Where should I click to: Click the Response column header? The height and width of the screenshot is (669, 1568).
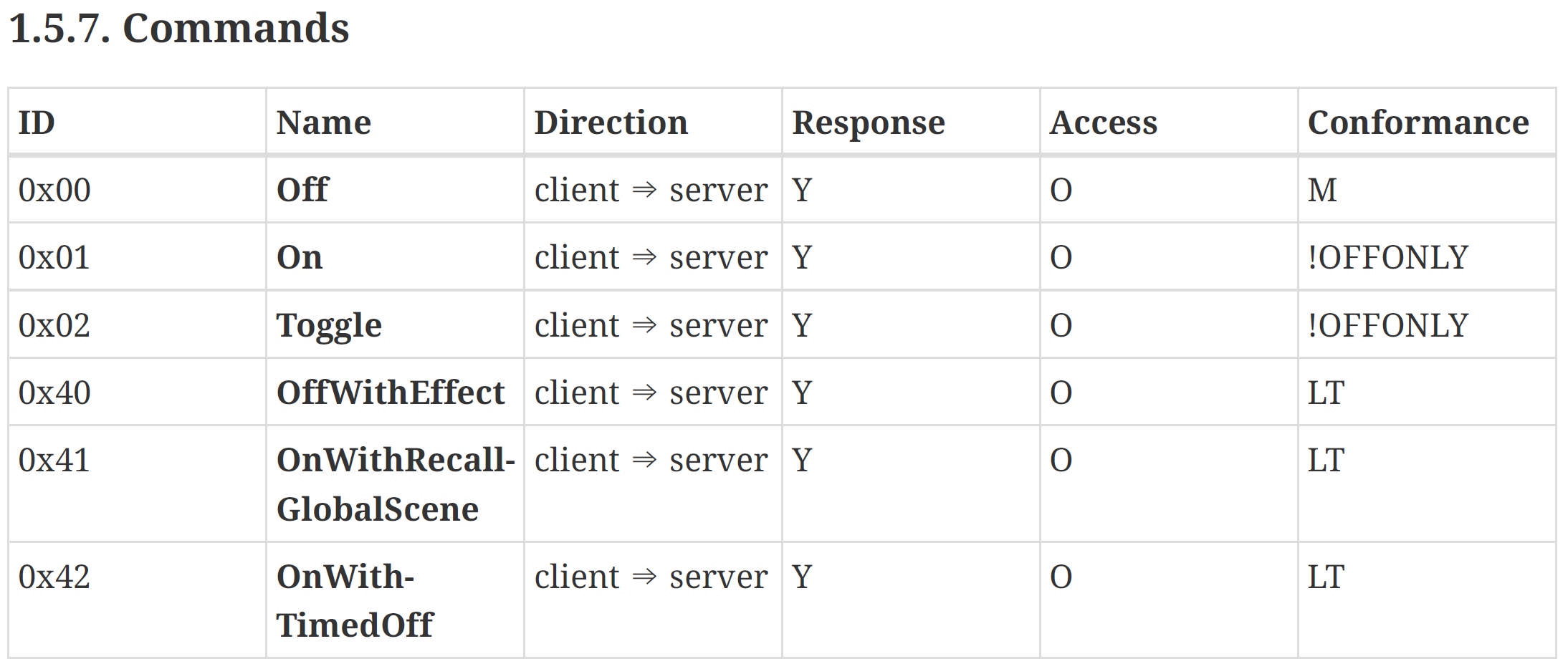tap(869, 122)
